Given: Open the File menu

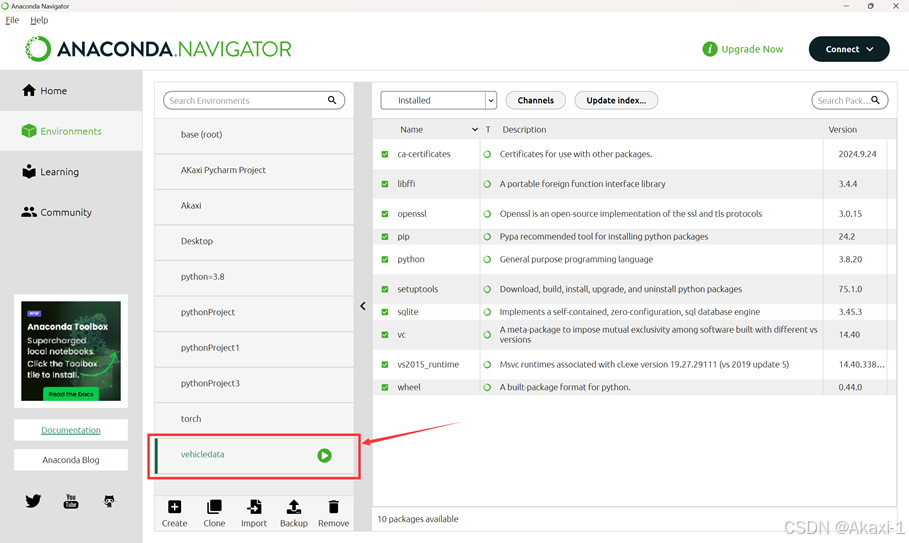Looking at the screenshot, I should pos(12,20).
